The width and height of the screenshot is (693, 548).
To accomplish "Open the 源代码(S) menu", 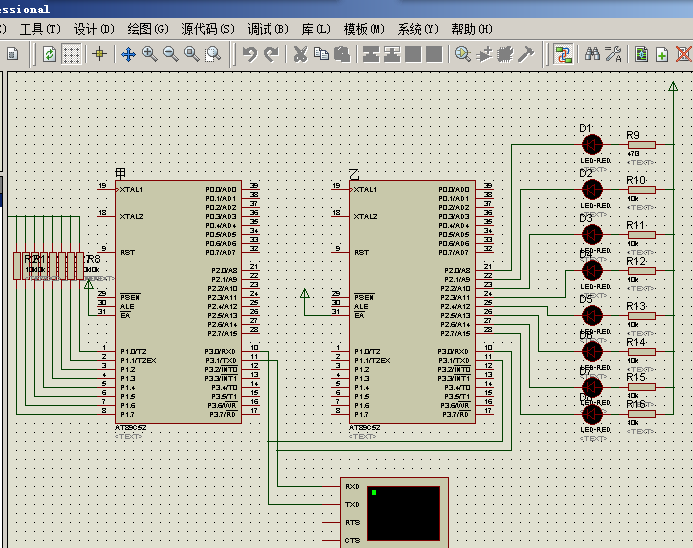I will 208,29.
